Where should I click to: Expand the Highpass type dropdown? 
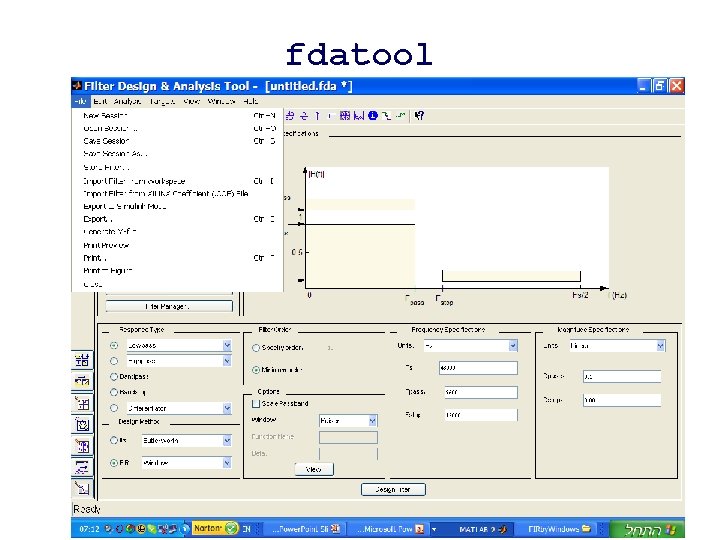pos(227,361)
